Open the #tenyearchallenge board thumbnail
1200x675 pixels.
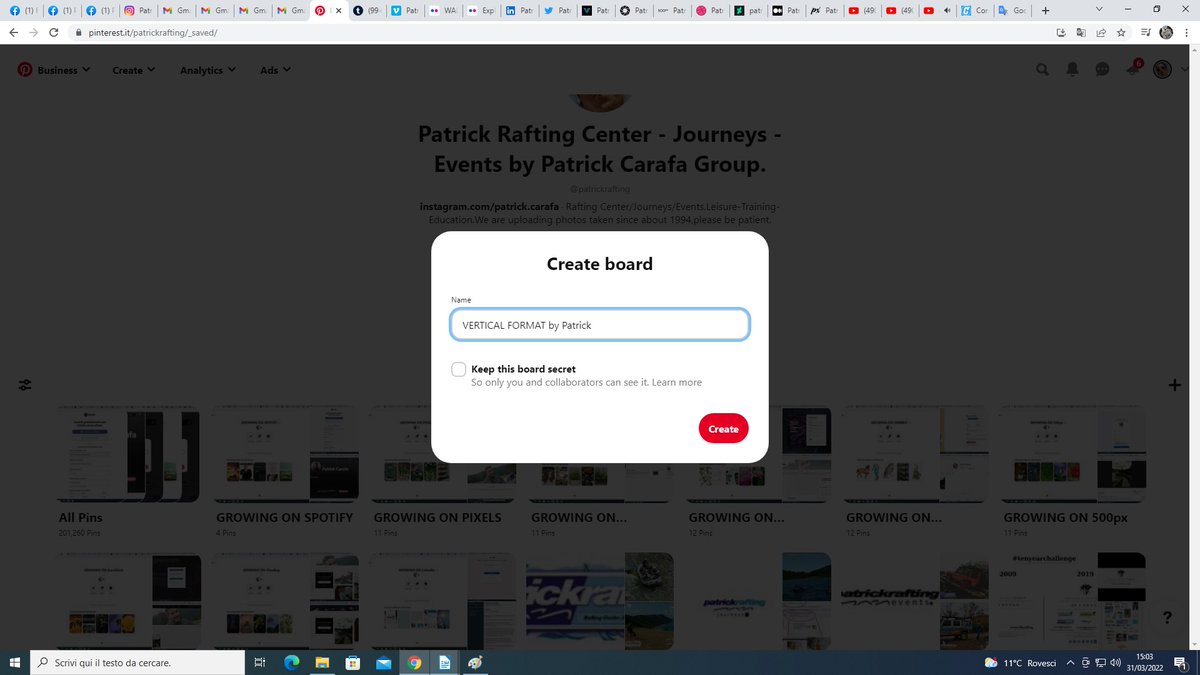click(1074, 600)
